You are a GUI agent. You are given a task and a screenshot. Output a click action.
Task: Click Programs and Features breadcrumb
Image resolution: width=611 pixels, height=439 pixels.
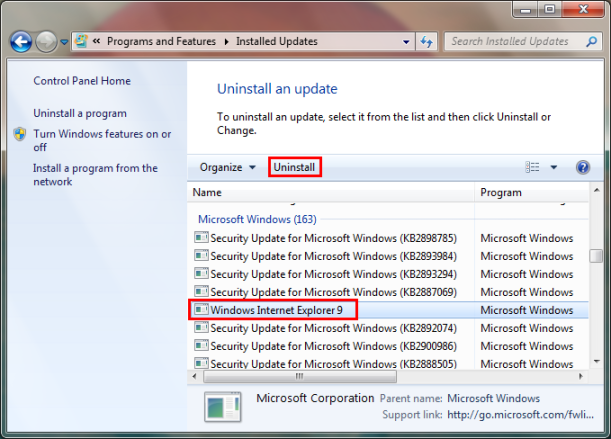[x=161, y=41]
